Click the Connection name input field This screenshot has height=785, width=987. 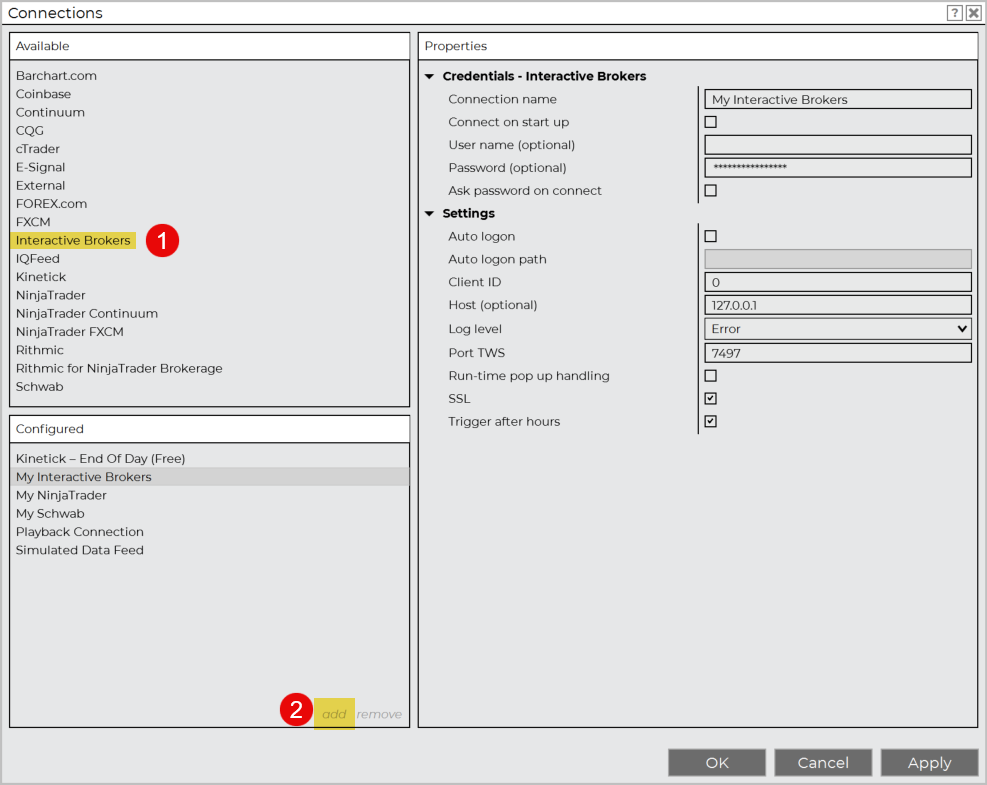[x=836, y=99]
